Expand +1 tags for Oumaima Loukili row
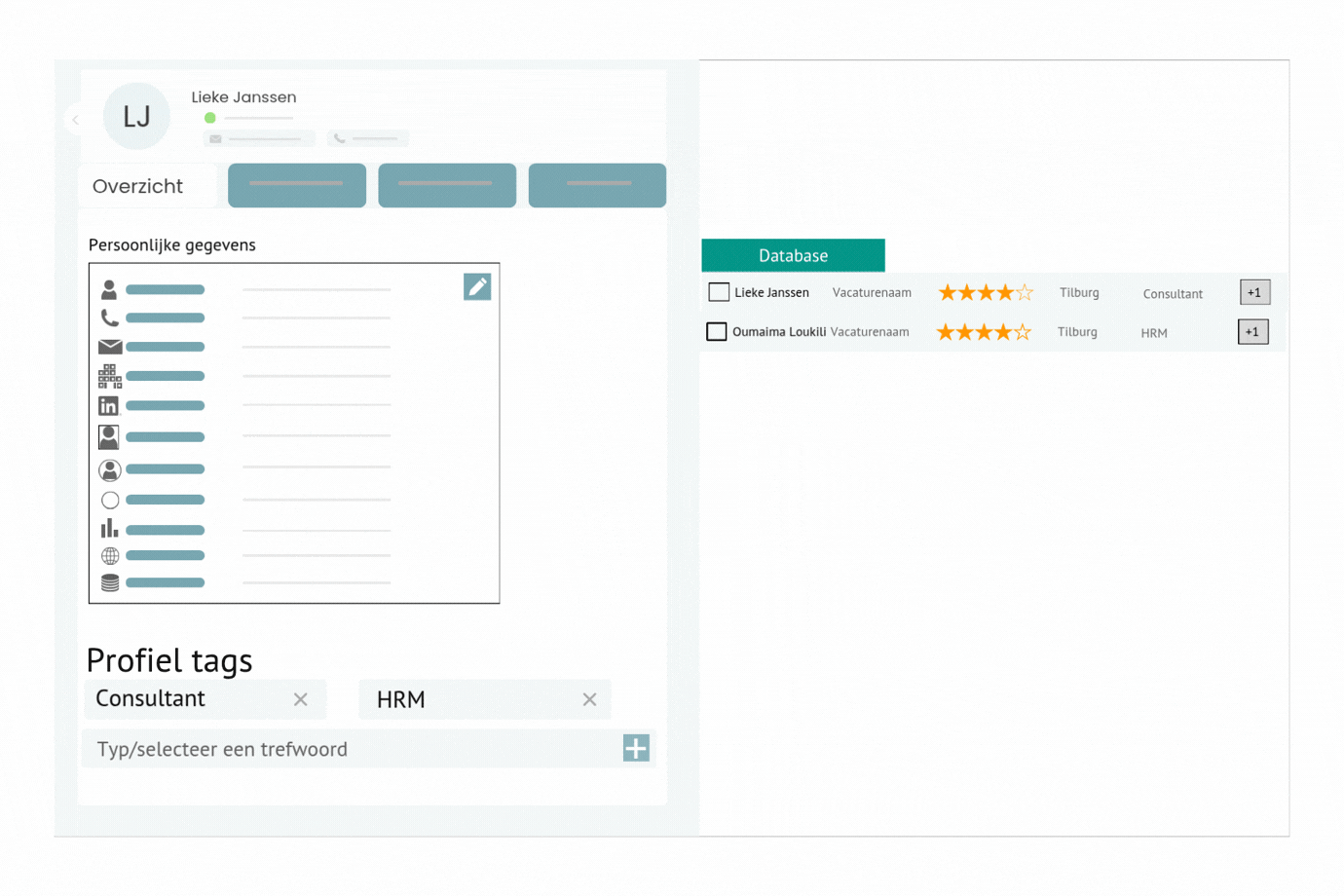Screen dimensions: 1344x896 [1252, 332]
